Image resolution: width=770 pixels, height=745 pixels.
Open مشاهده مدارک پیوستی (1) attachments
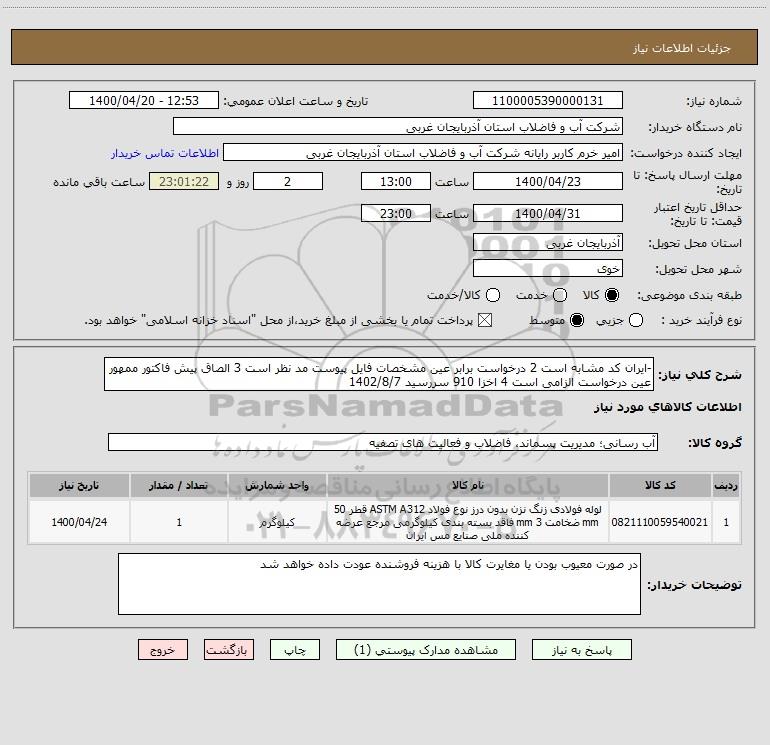(x=426, y=650)
